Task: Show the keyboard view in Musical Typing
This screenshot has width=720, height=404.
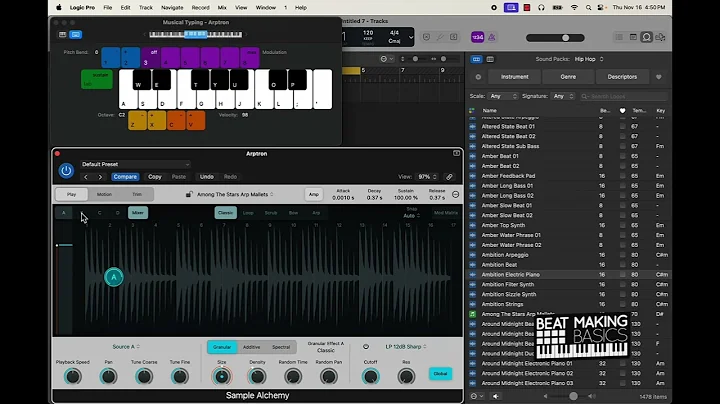Action: [x=62, y=34]
